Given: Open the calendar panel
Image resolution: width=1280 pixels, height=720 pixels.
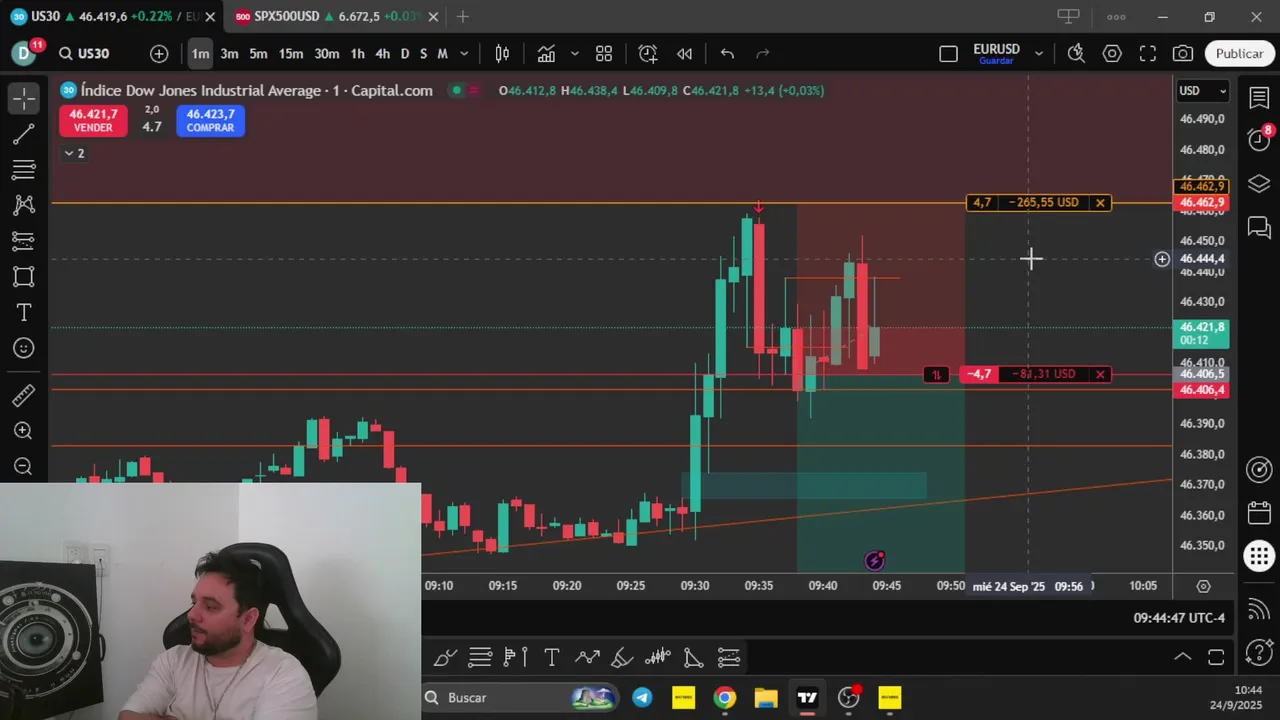Looking at the screenshot, I should tap(1259, 513).
